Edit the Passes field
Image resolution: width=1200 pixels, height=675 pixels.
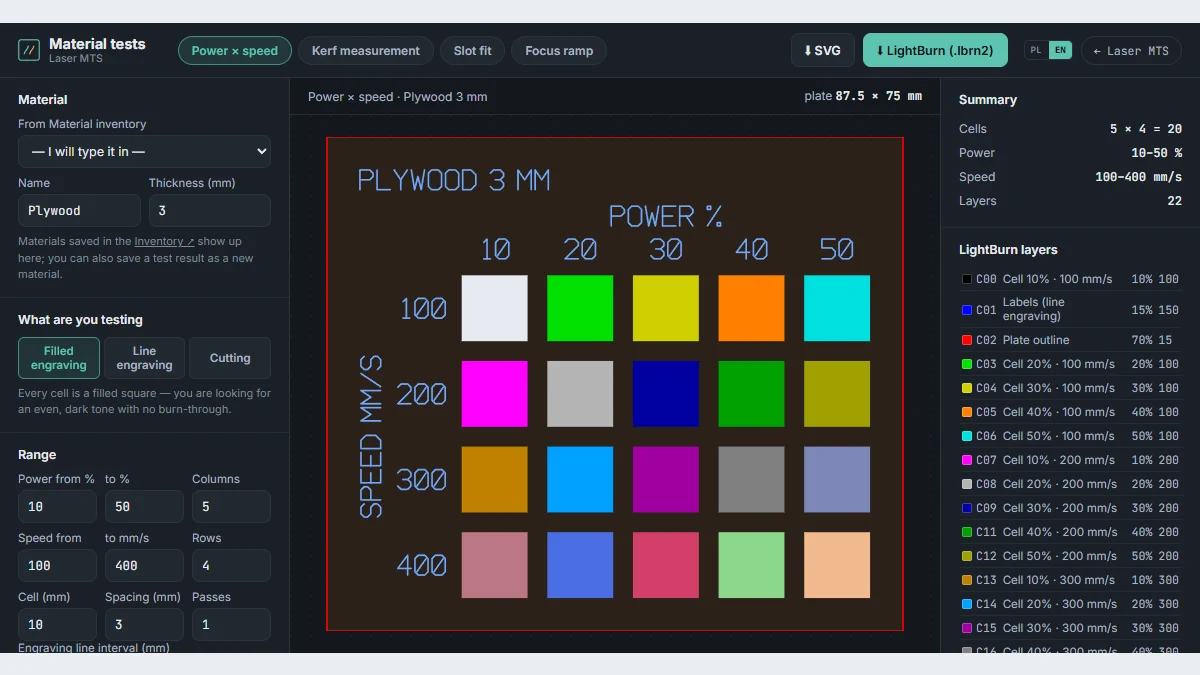pyautogui.click(x=231, y=624)
